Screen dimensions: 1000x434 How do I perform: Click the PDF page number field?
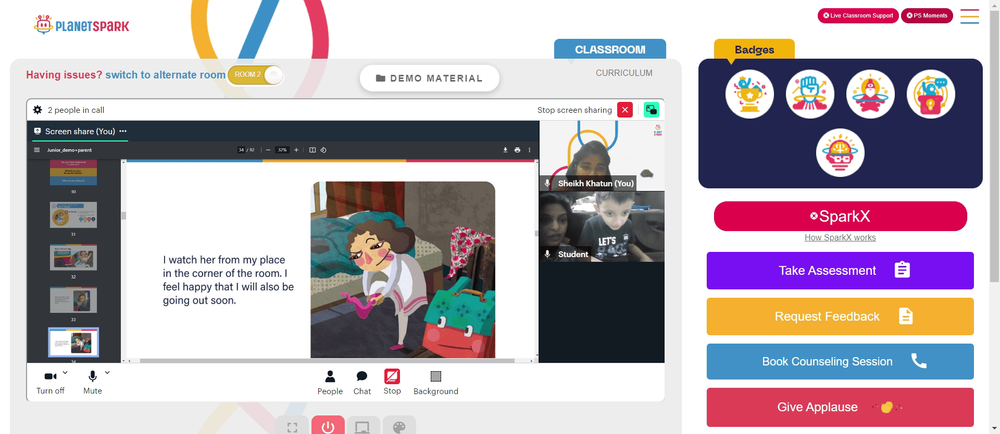click(x=241, y=150)
